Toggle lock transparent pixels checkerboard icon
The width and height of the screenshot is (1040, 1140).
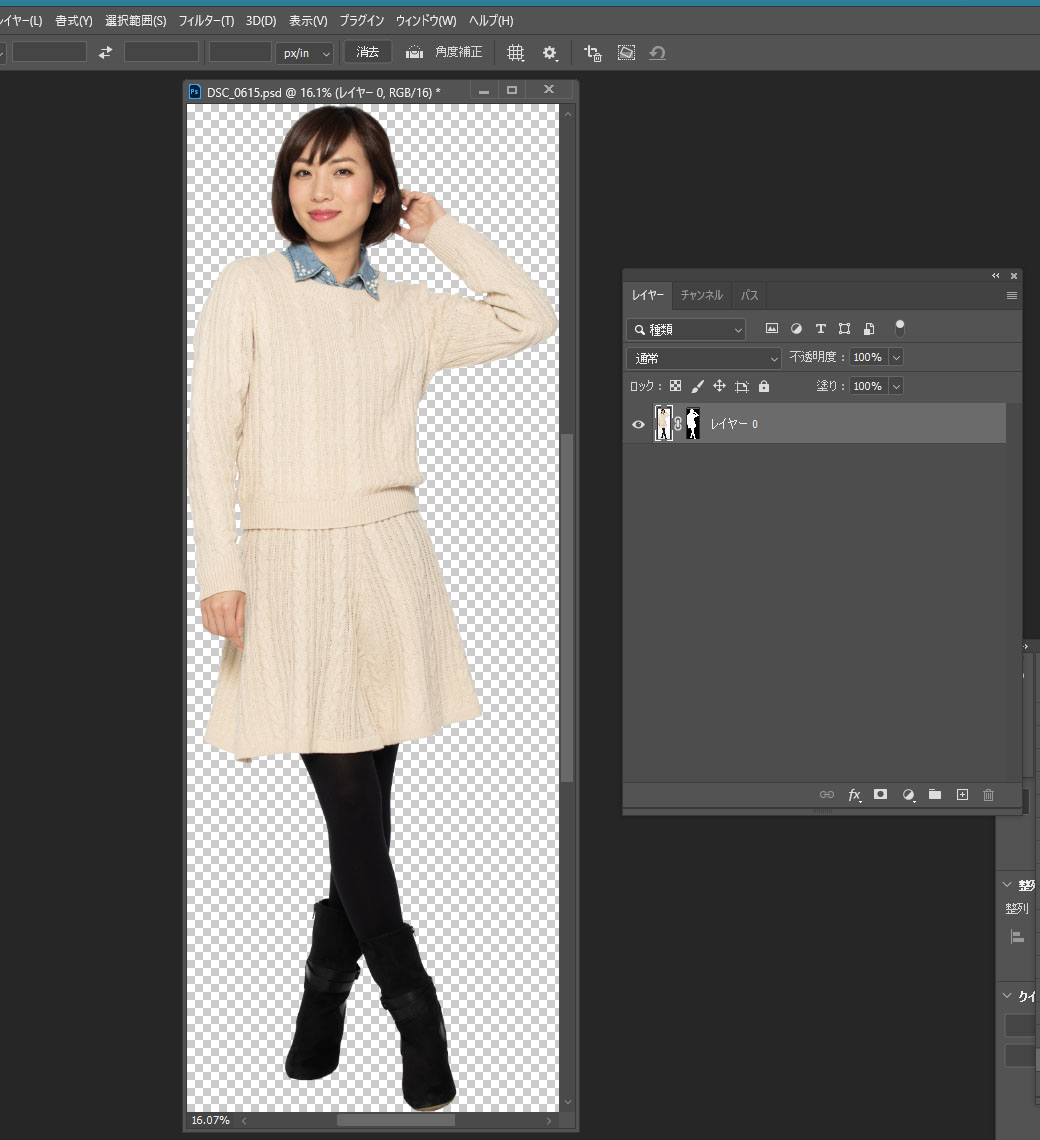(x=675, y=386)
